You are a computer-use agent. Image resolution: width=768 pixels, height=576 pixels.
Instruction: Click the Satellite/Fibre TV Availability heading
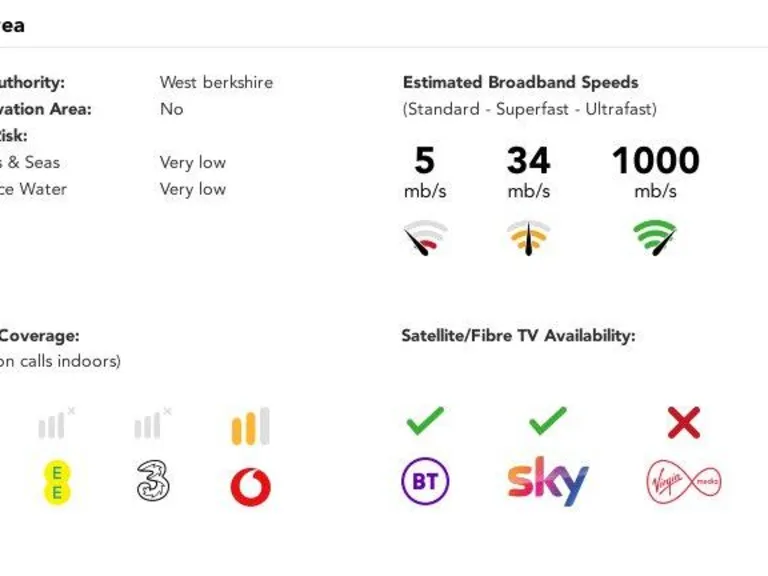pyautogui.click(x=518, y=336)
